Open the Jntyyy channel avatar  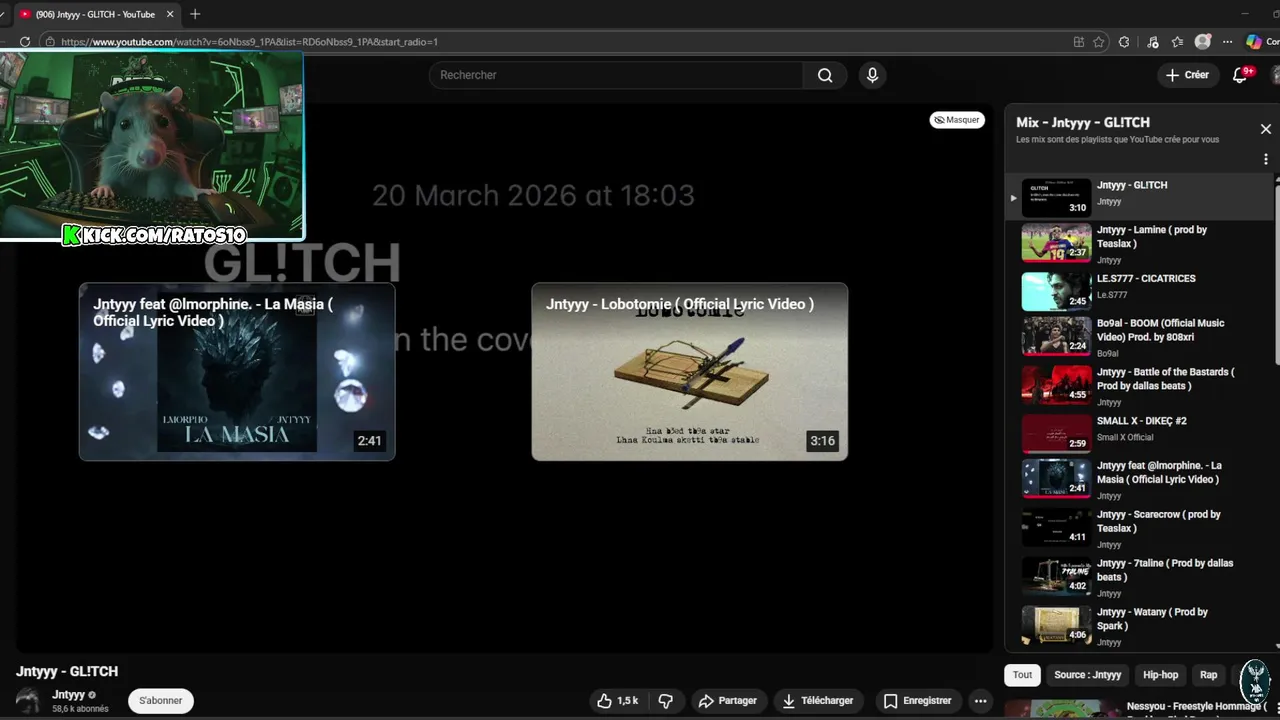pyautogui.click(x=28, y=700)
